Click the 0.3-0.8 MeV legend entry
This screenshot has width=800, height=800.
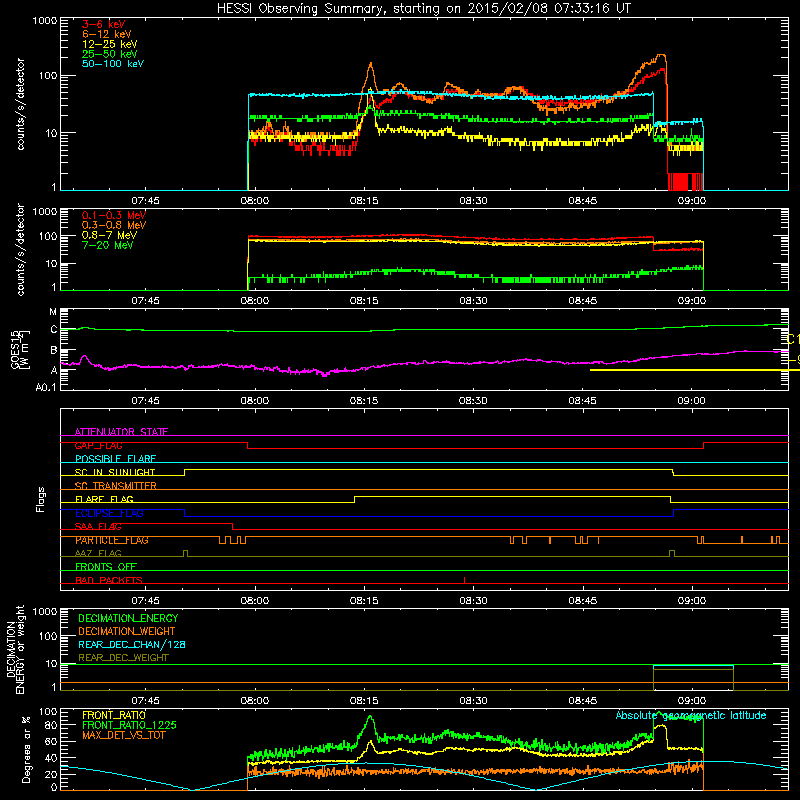click(x=114, y=225)
